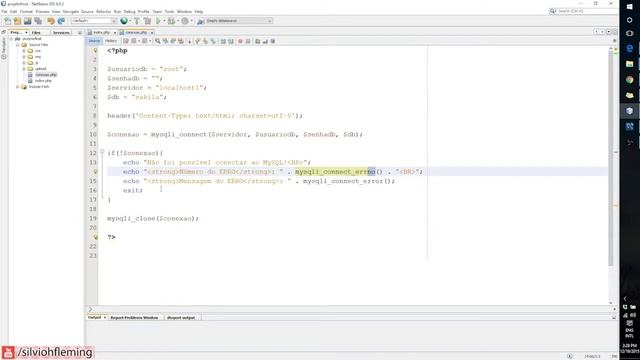
Task: Open the Refactor menu
Action: tap(103, 11)
